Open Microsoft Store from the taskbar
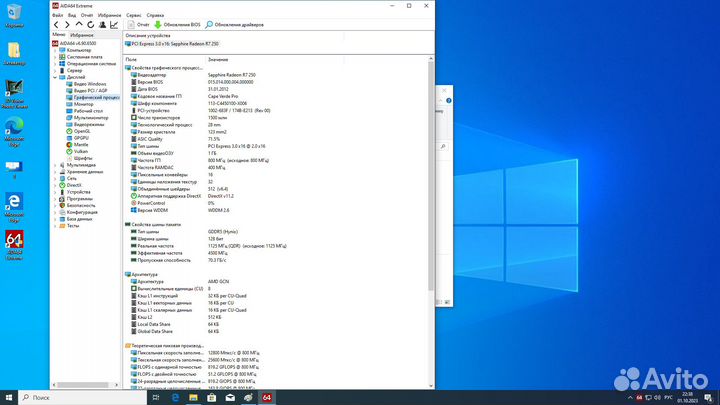The width and height of the screenshot is (720, 405). click(x=212, y=398)
